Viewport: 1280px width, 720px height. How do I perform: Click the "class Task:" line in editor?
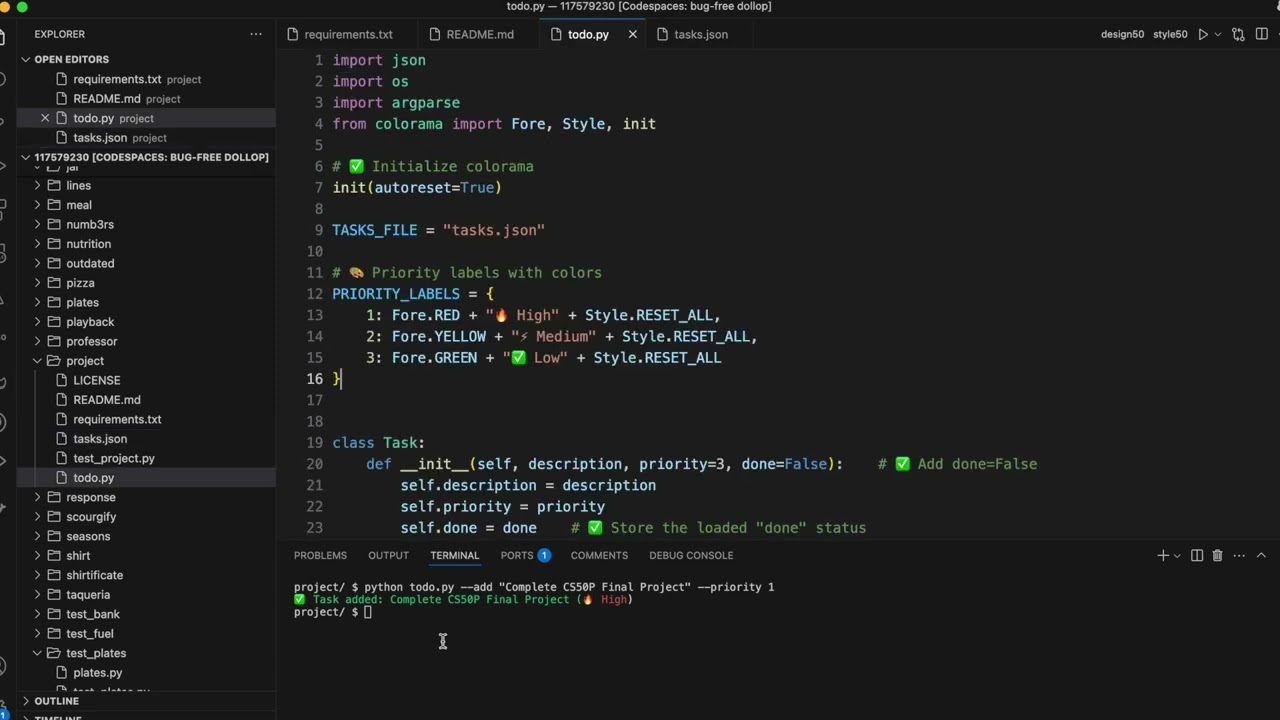(x=378, y=443)
